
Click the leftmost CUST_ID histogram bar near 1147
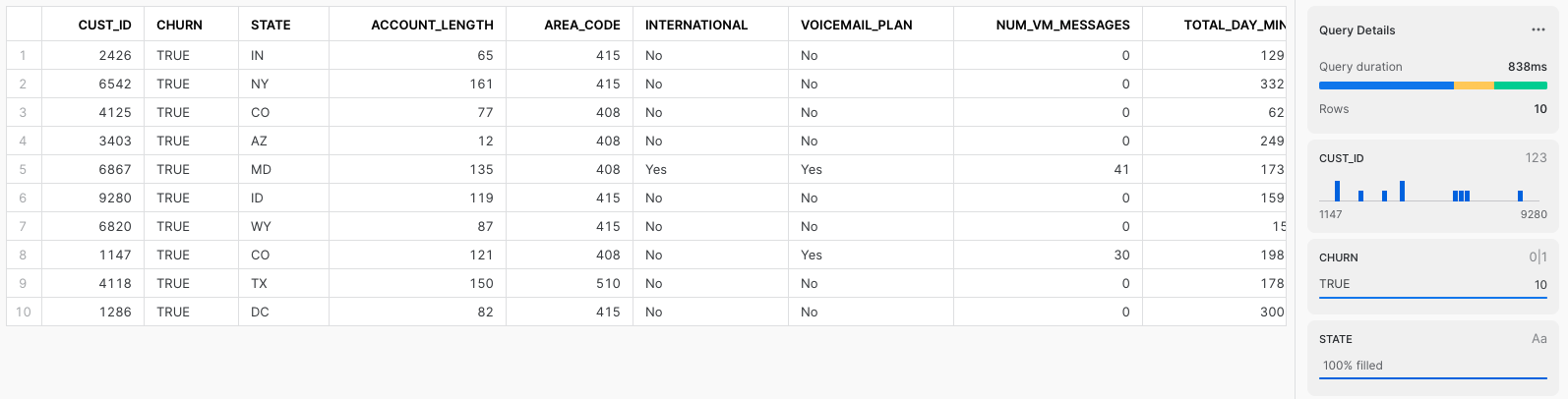(1337, 191)
